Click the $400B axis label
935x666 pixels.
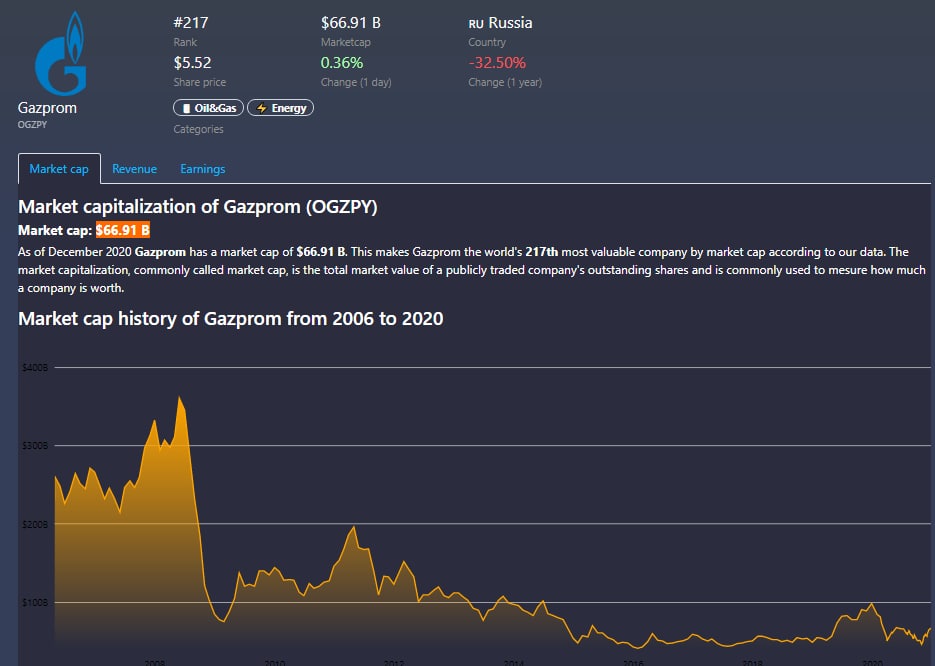pos(35,368)
